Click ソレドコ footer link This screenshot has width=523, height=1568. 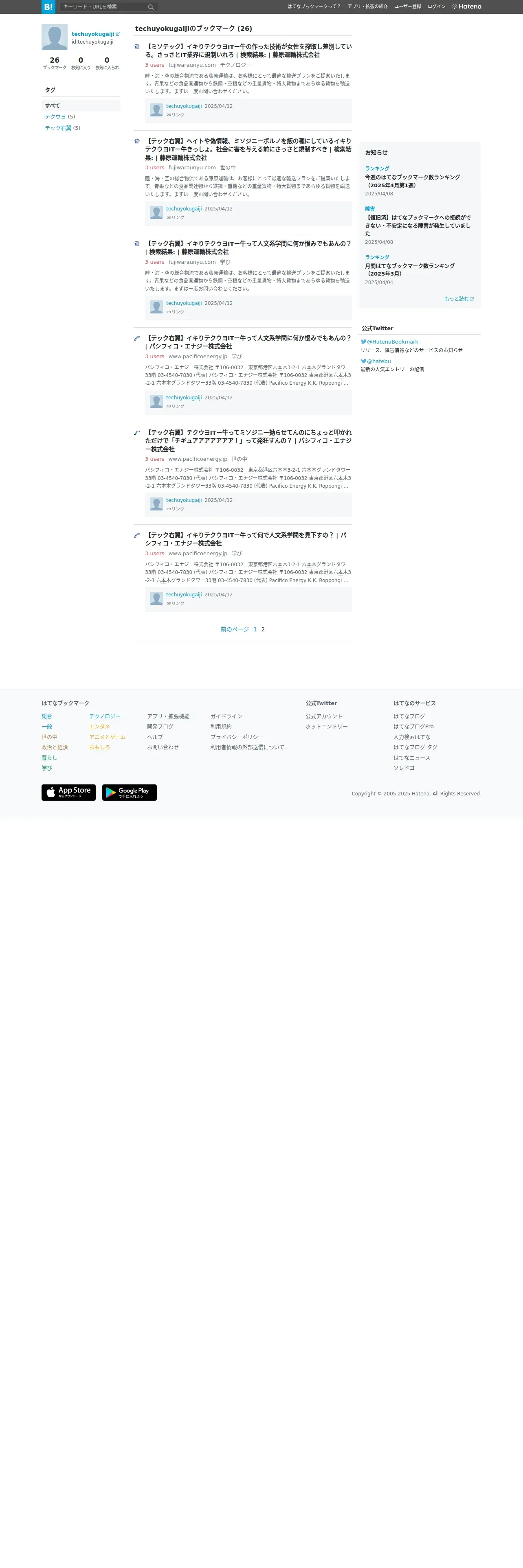404,768
